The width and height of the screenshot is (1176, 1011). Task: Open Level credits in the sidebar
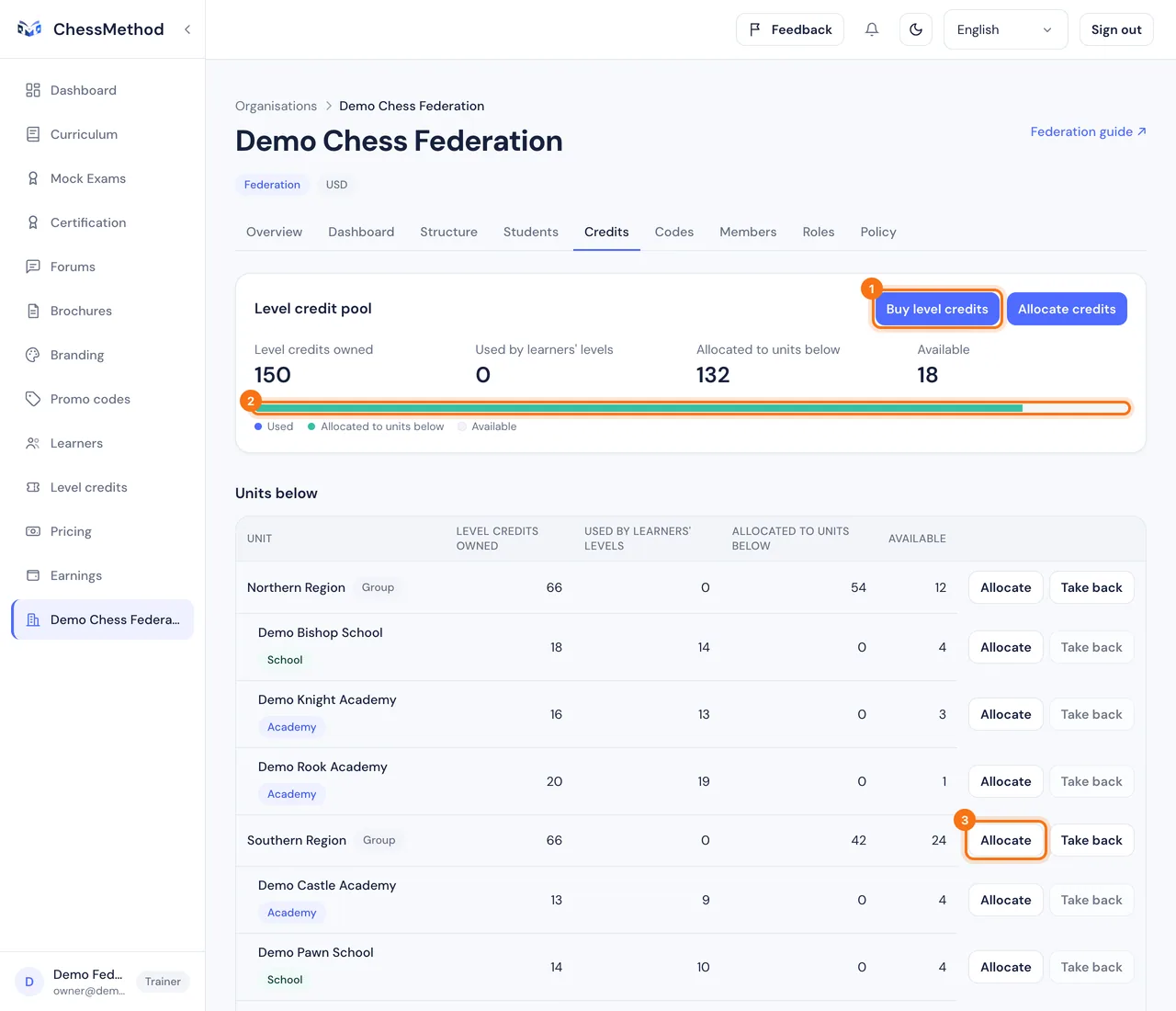(102, 487)
